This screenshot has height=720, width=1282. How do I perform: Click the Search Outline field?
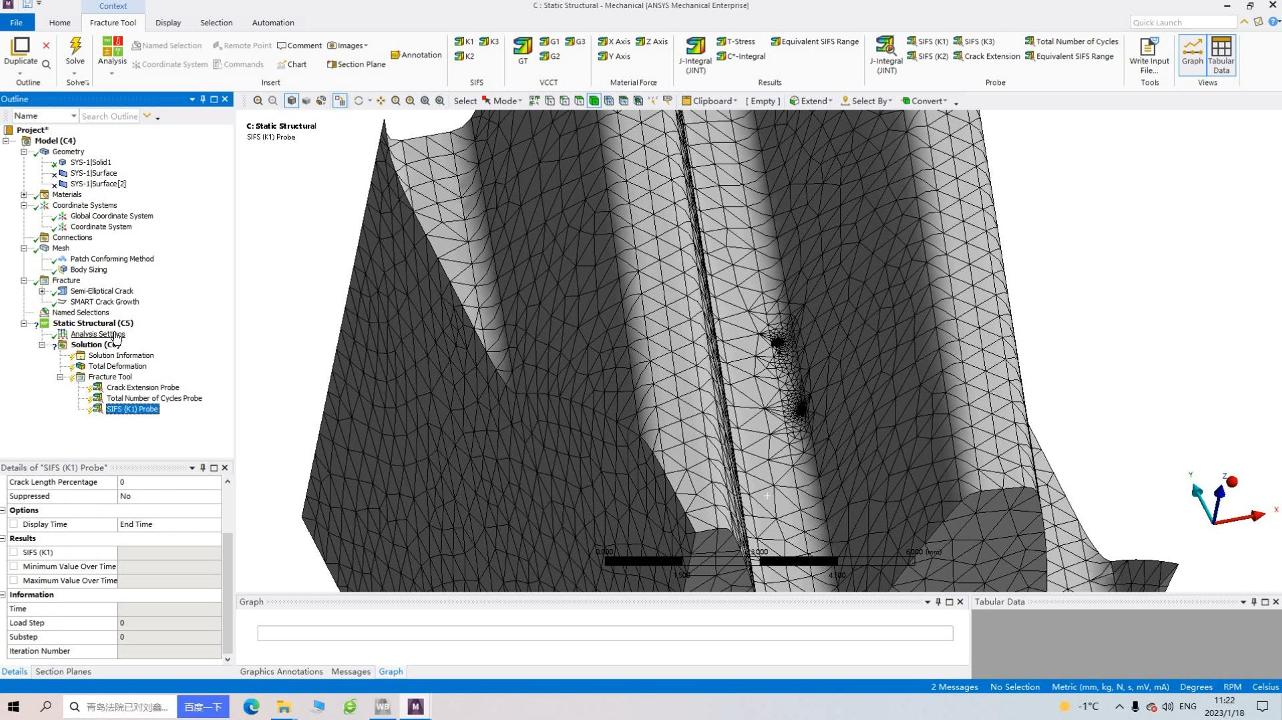pos(110,116)
